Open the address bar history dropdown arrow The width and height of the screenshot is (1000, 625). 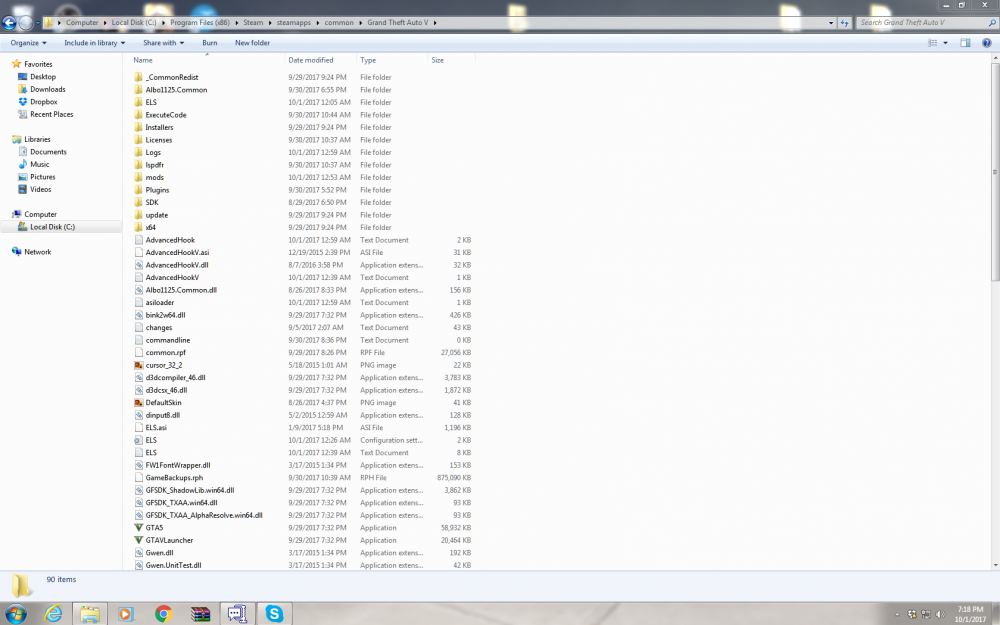pos(830,22)
